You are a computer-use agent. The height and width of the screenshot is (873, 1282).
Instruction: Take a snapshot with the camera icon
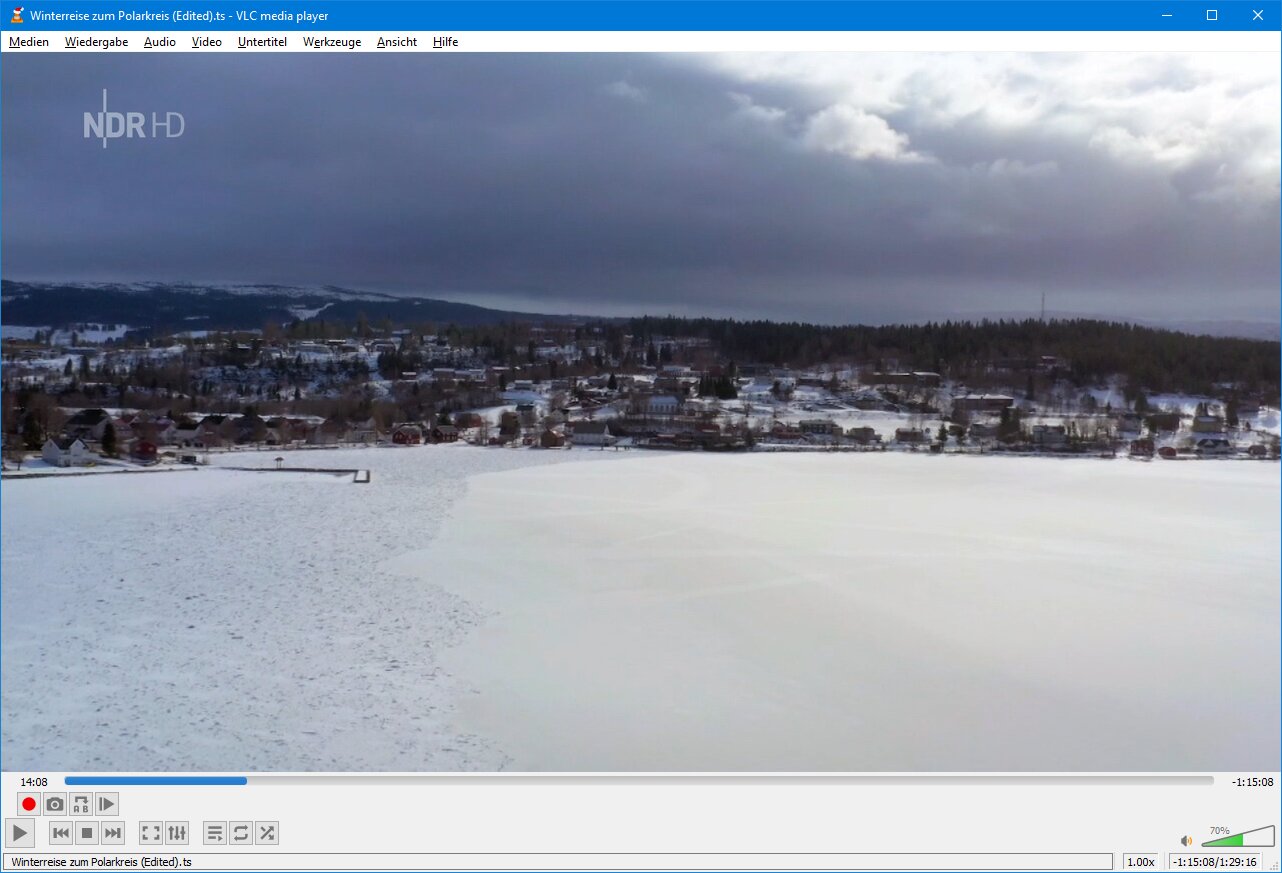pos(55,804)
